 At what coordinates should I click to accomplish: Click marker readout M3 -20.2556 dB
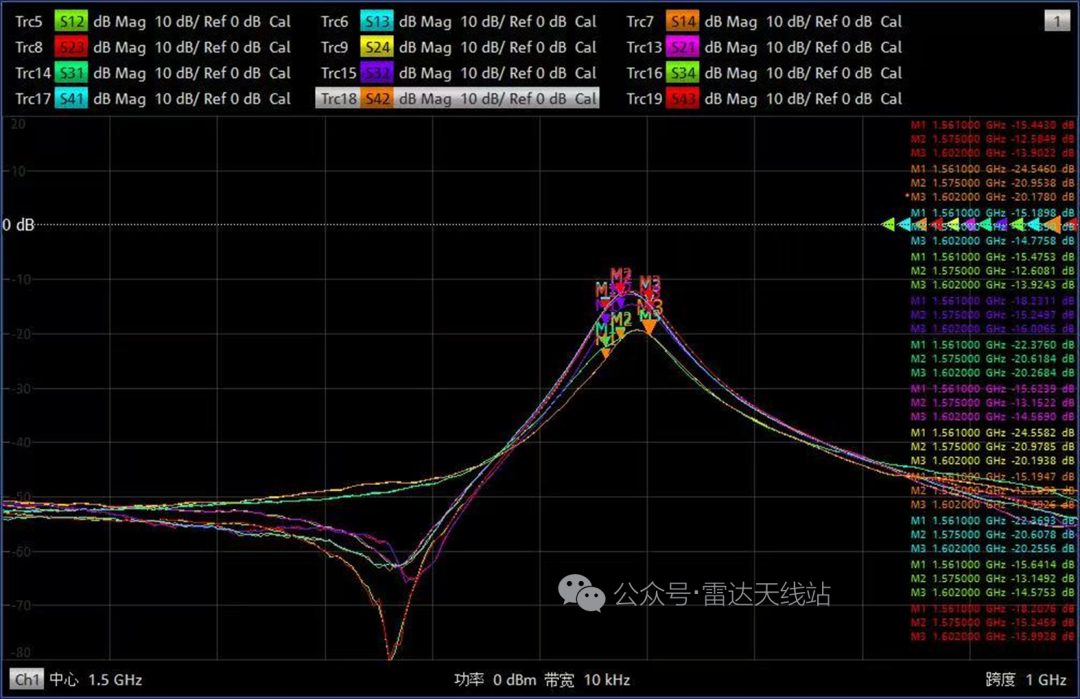click(992, 549)
